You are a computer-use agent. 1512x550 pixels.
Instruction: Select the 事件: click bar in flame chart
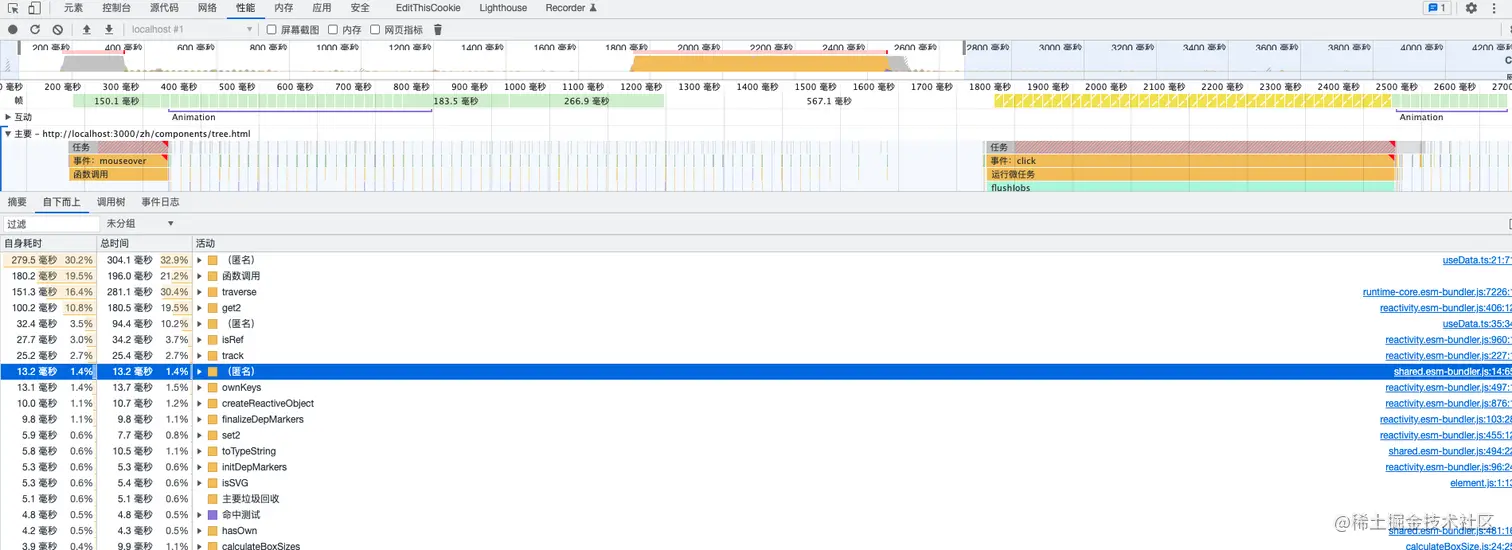[1190, 161]
